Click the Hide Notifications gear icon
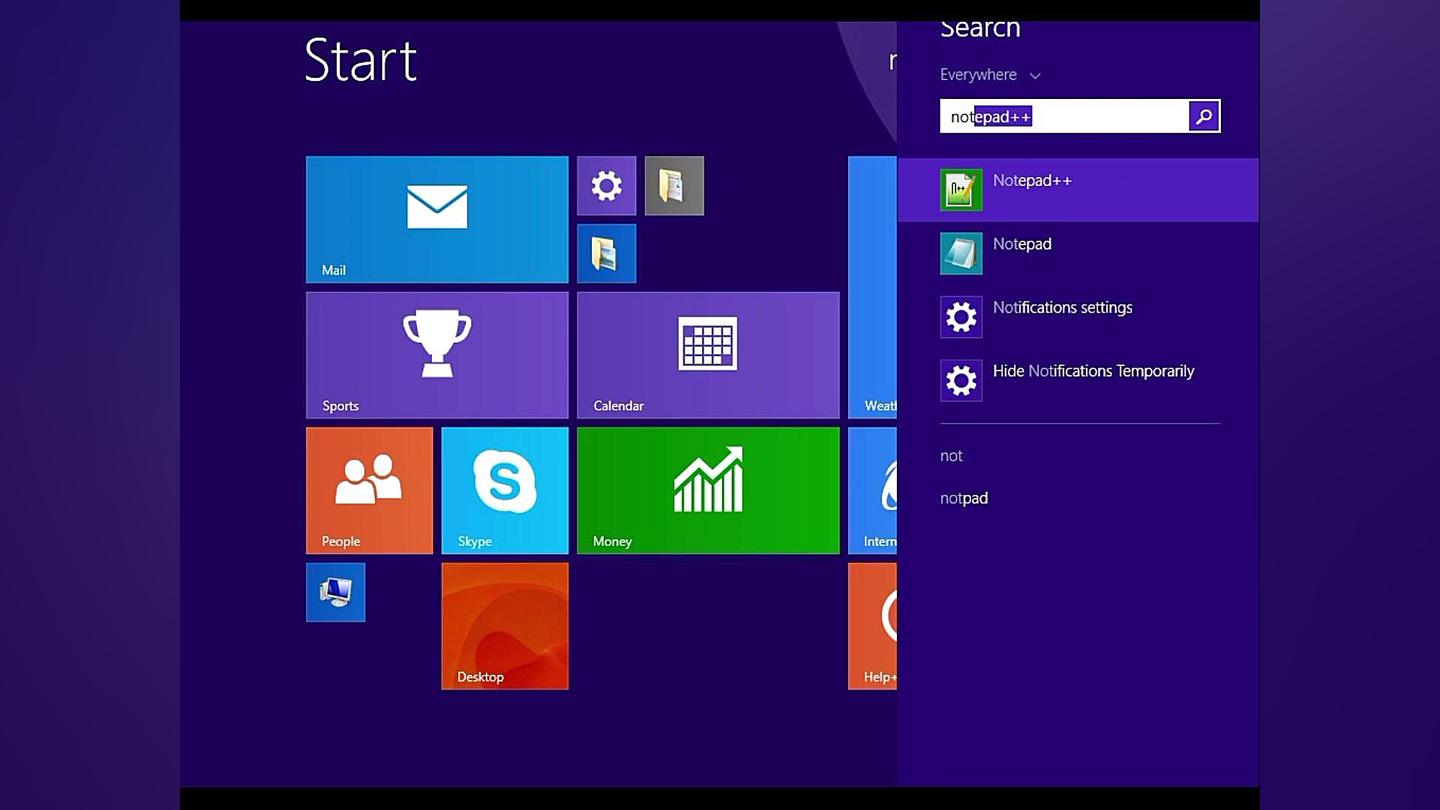This screenshot has height=810, width=1440. tap(961, 380)
